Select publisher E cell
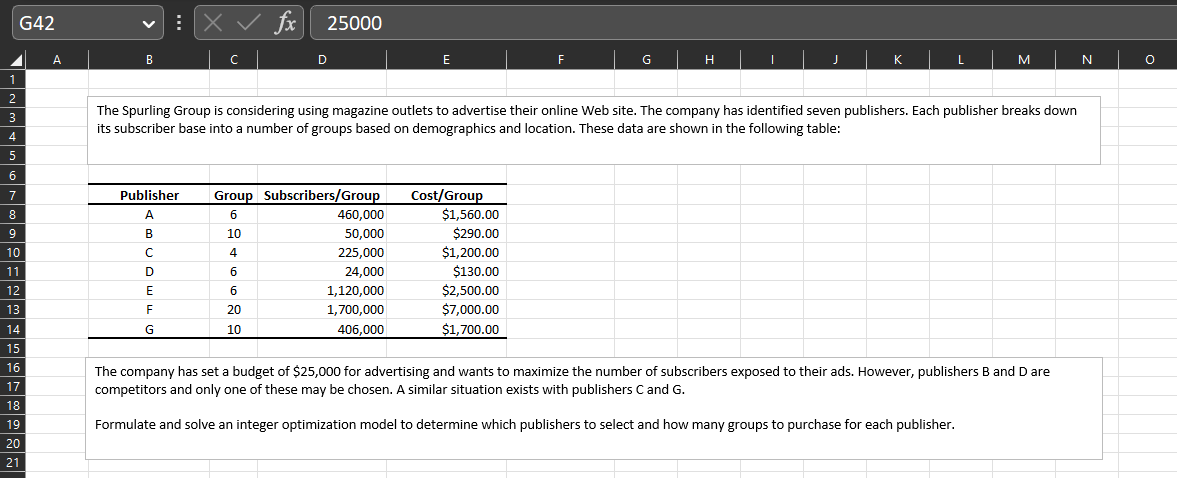This screenshot has height=478, width=1177. coord(149,290)
